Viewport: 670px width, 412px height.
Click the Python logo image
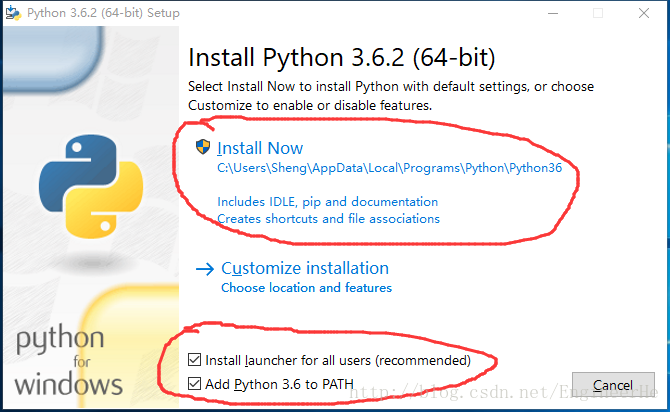91,186
